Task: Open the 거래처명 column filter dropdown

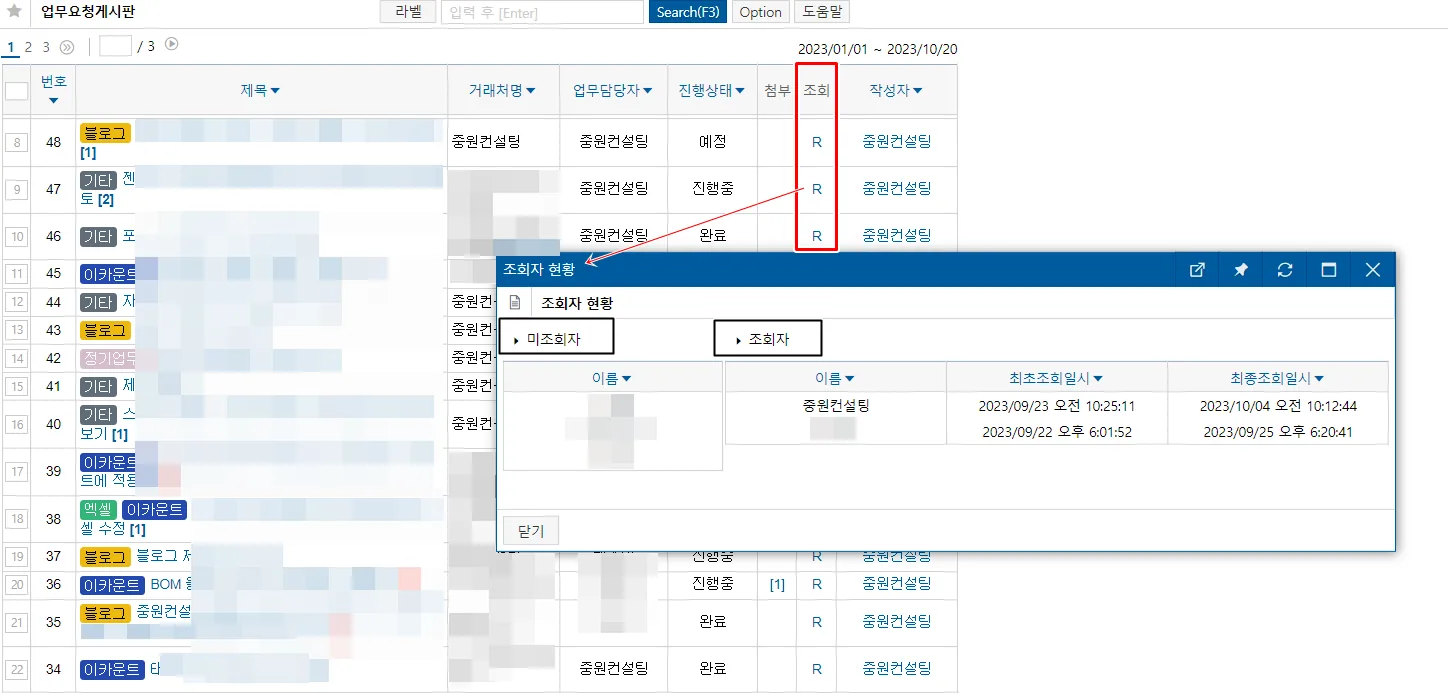Action: (x=502, y=90)
